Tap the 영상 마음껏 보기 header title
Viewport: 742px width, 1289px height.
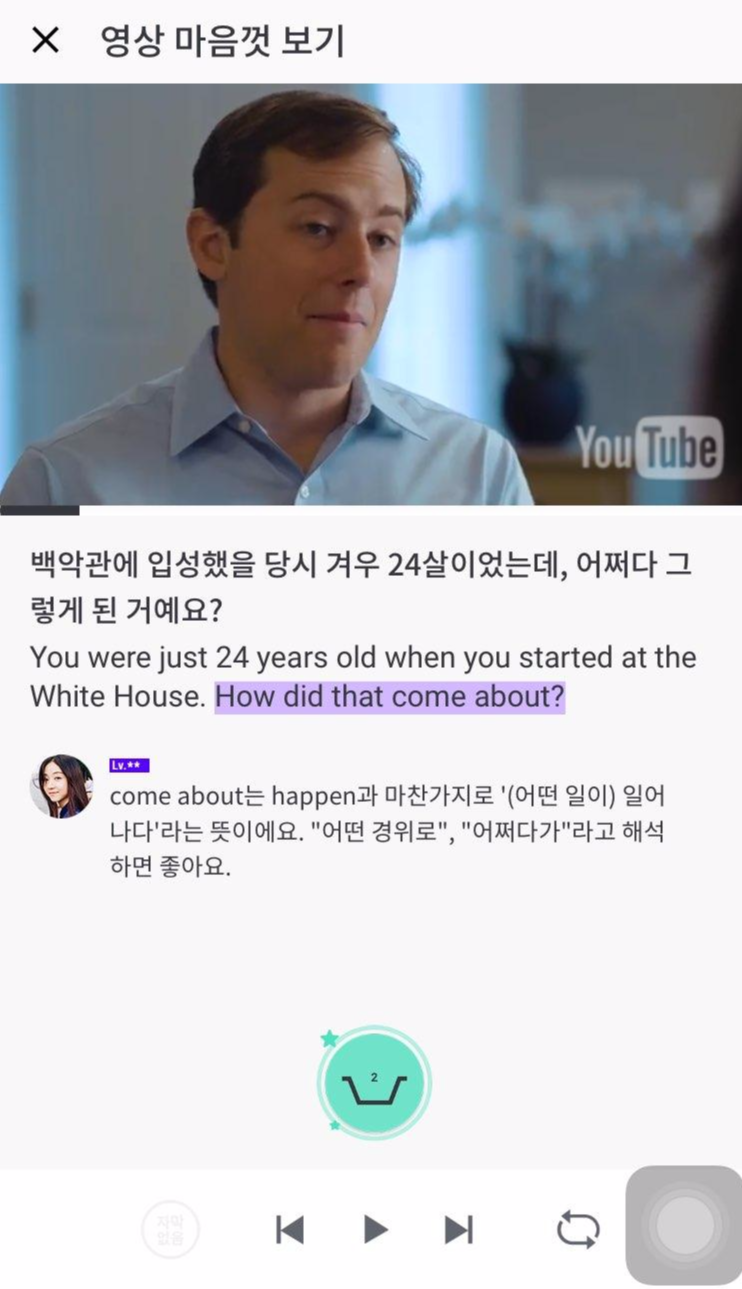pos(222,41)
